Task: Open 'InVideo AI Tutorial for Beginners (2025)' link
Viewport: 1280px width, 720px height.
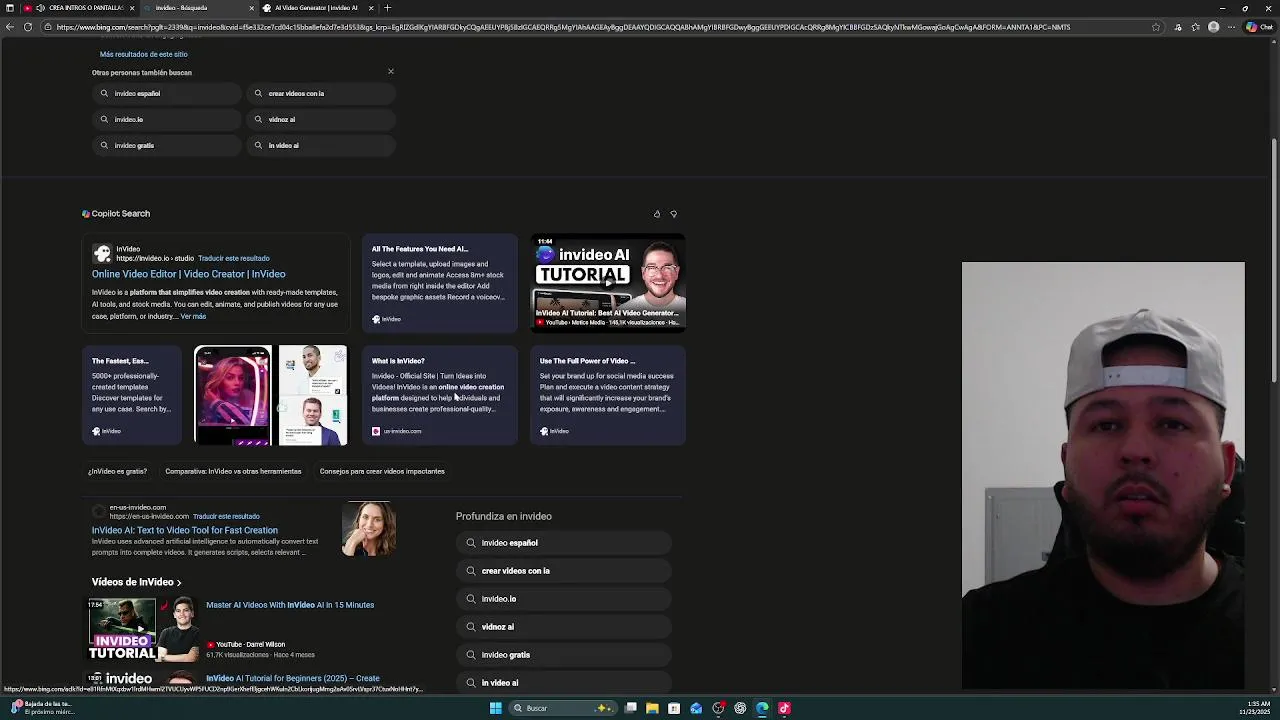Action: pos(293,678)
